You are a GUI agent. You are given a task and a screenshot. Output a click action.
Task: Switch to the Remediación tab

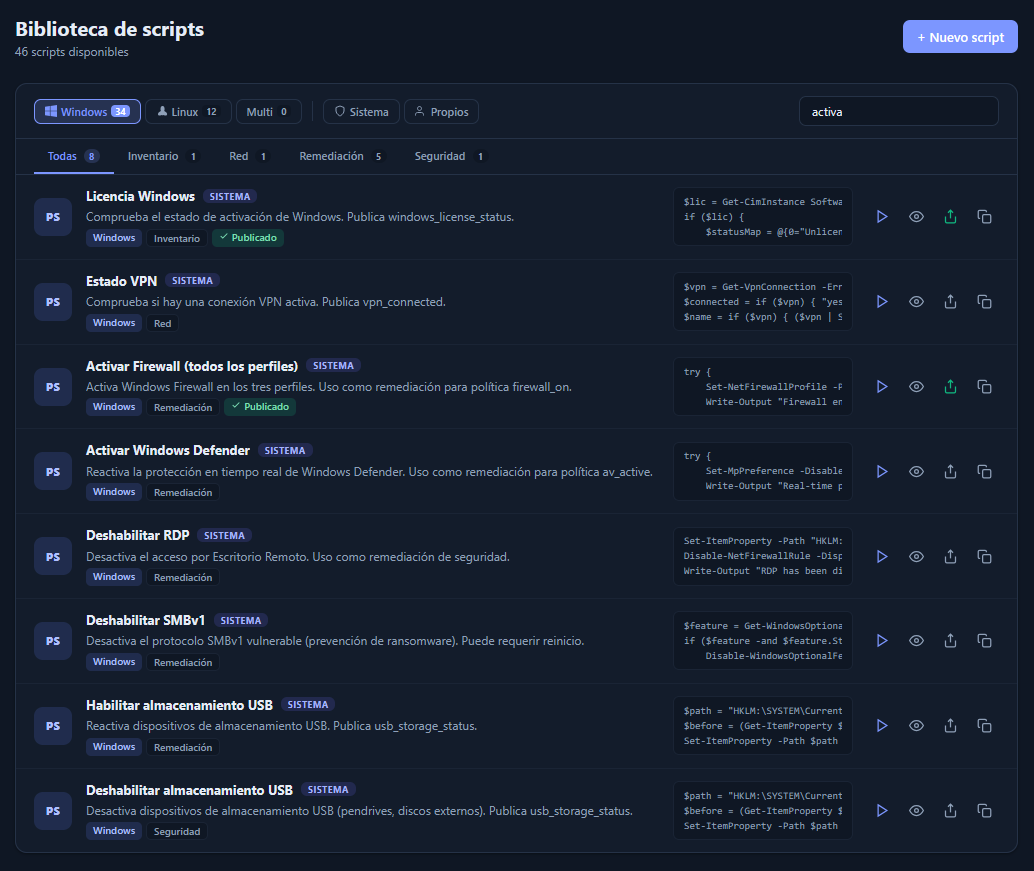[x=341, y=157]
